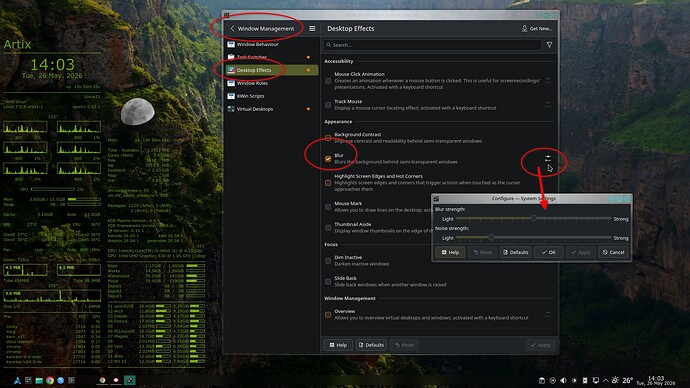
Task: Toggle Highlight Screen Edges and Hot Corners checkbox
Action: click(x=328, y=183)
